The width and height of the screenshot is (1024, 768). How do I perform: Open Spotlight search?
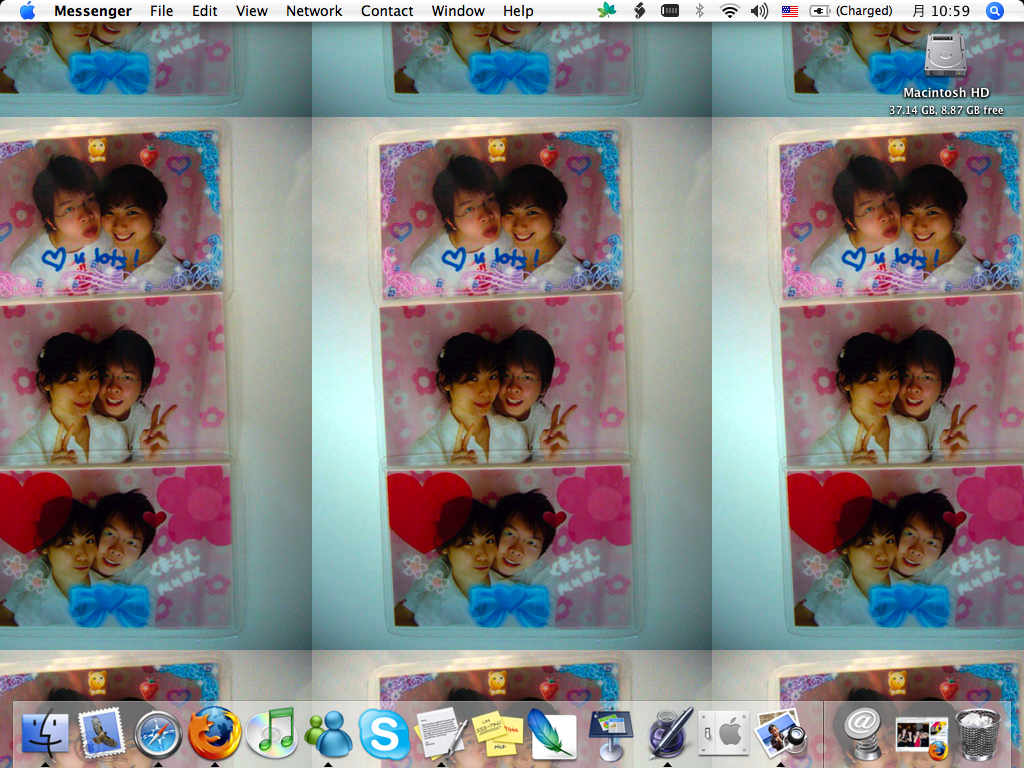tap(994, 10)
